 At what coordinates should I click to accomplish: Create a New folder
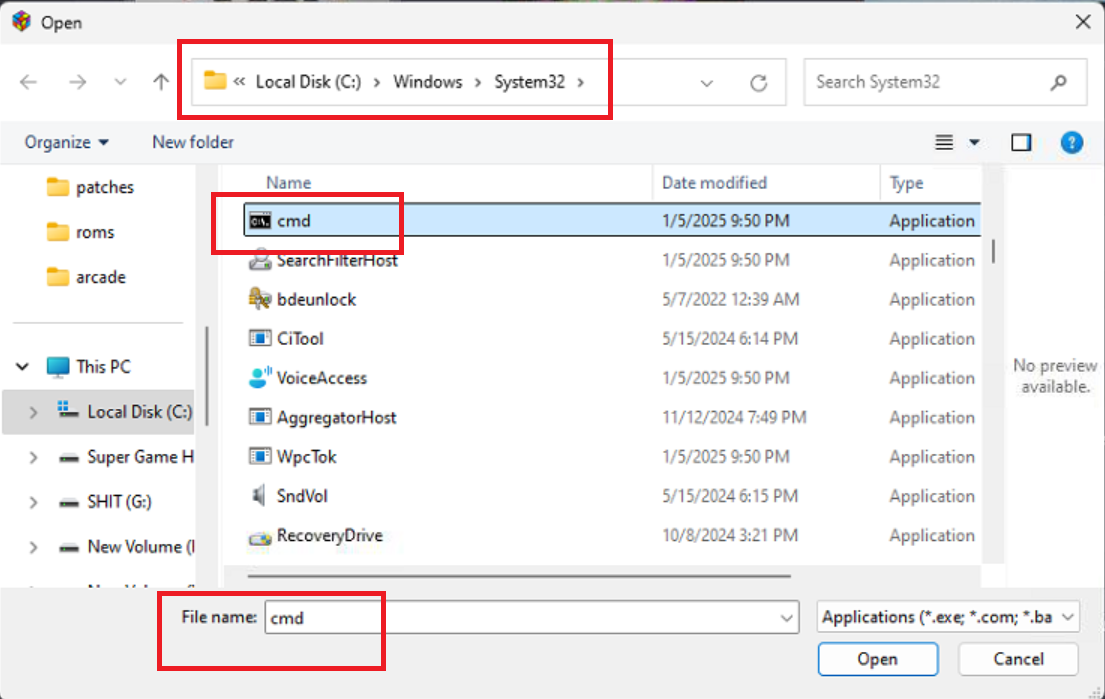click(x=193, y=142)
